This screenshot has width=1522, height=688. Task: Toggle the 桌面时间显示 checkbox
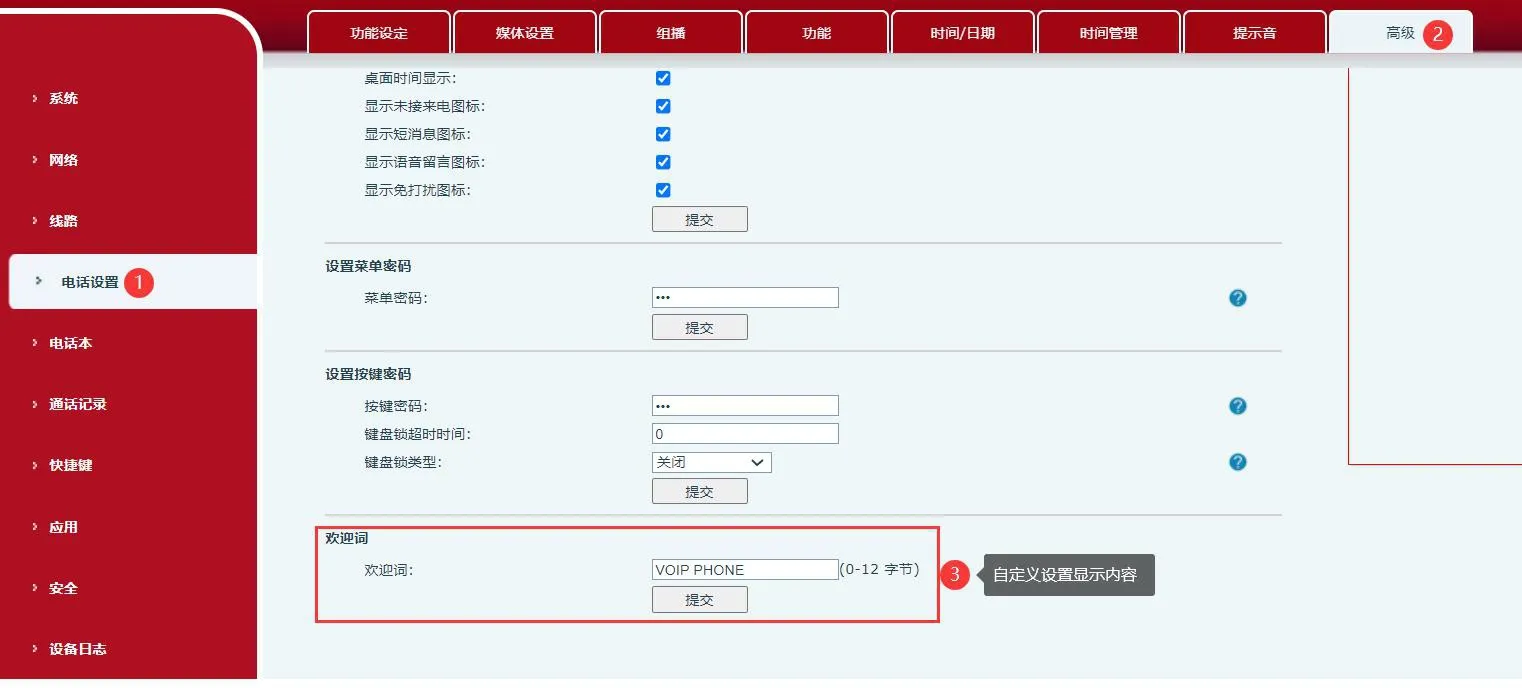663,77
